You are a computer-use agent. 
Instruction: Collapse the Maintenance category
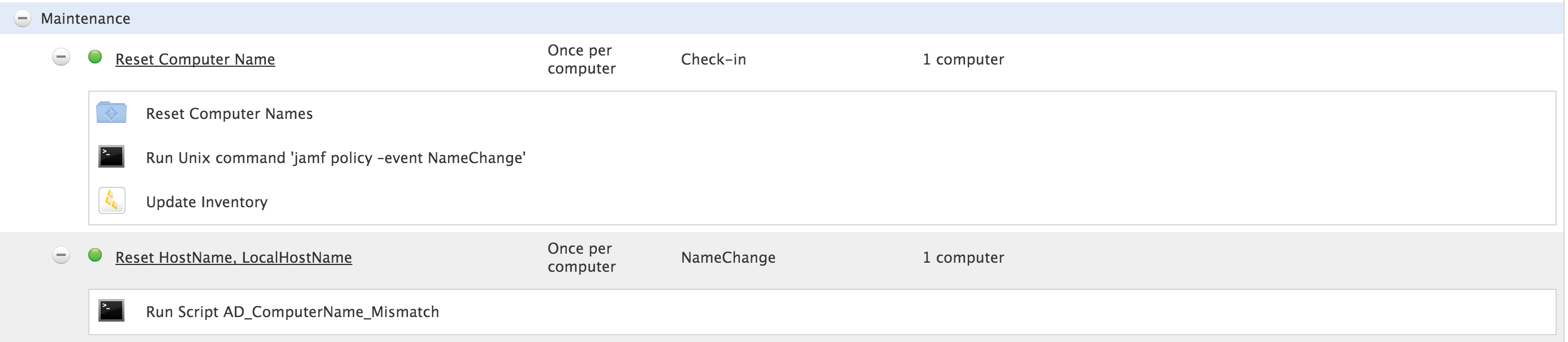pos(23,19)
